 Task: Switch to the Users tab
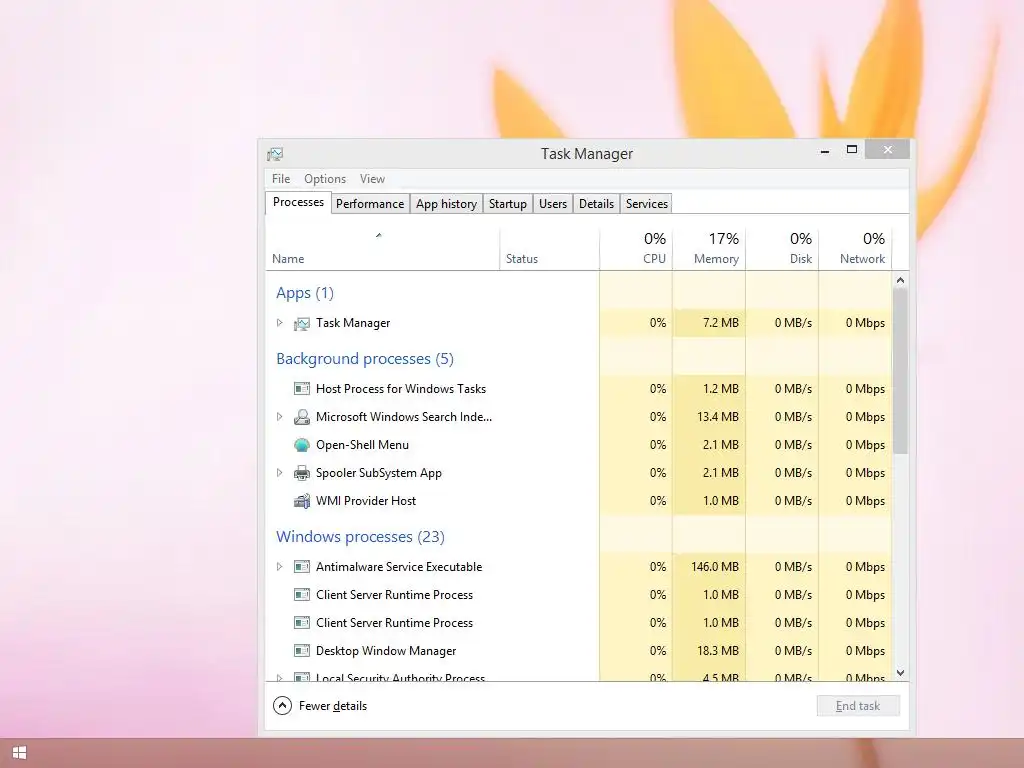553,204
